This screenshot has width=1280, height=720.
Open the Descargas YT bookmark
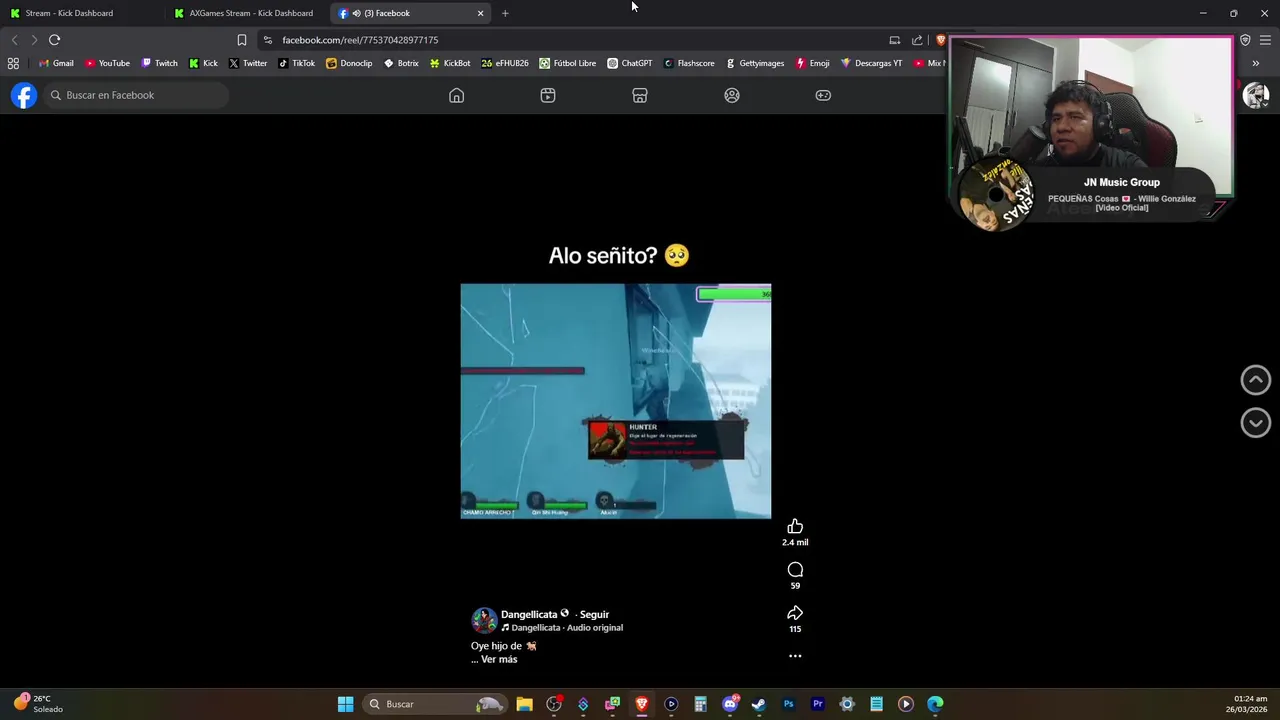(x=871, y=63)
